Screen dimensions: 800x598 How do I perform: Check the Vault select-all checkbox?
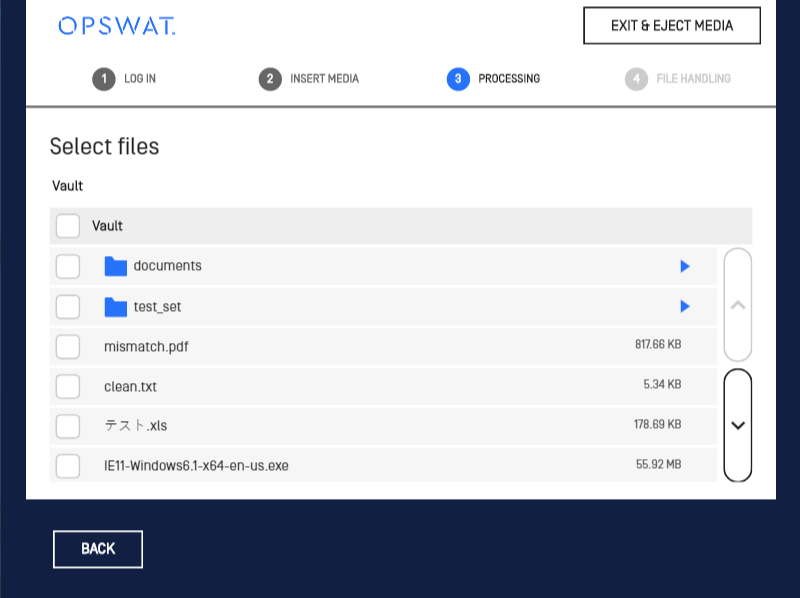coord(68,226)
